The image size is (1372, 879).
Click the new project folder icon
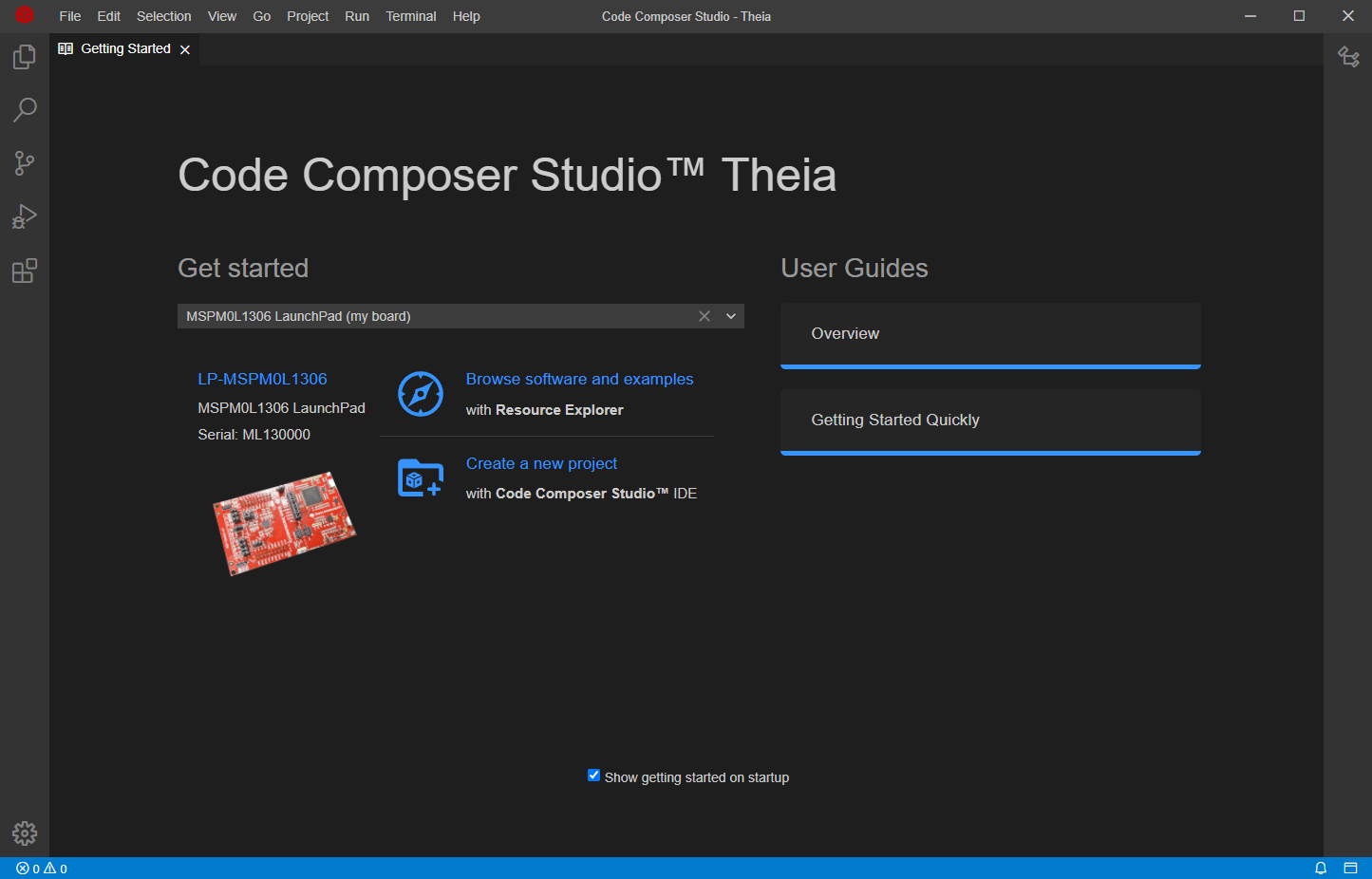421,477
